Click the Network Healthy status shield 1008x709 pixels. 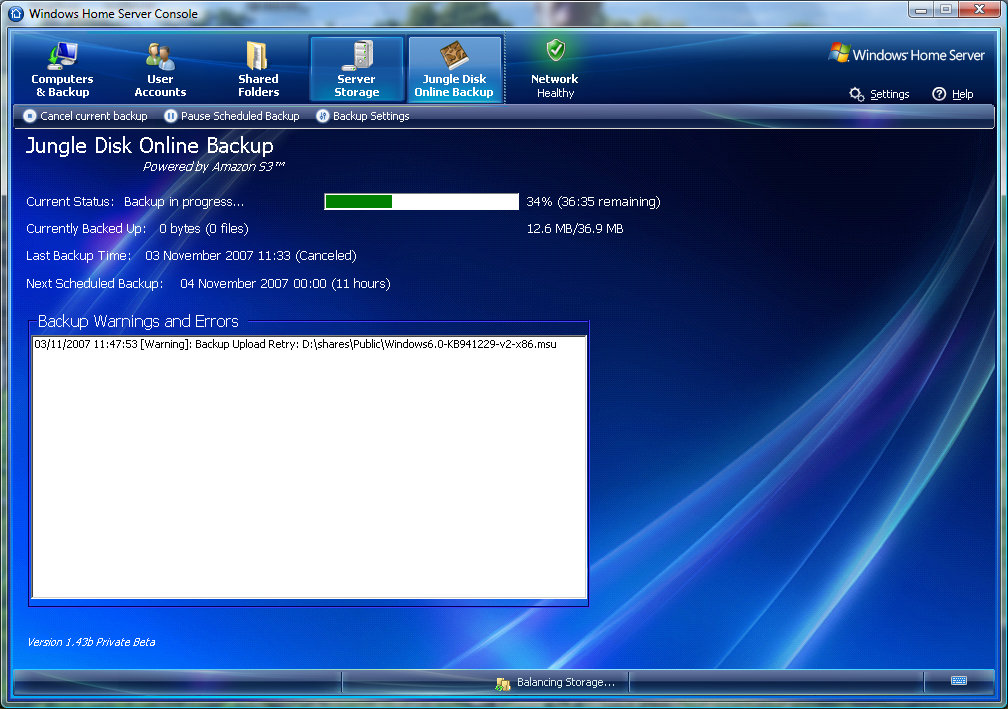[555, 49]
